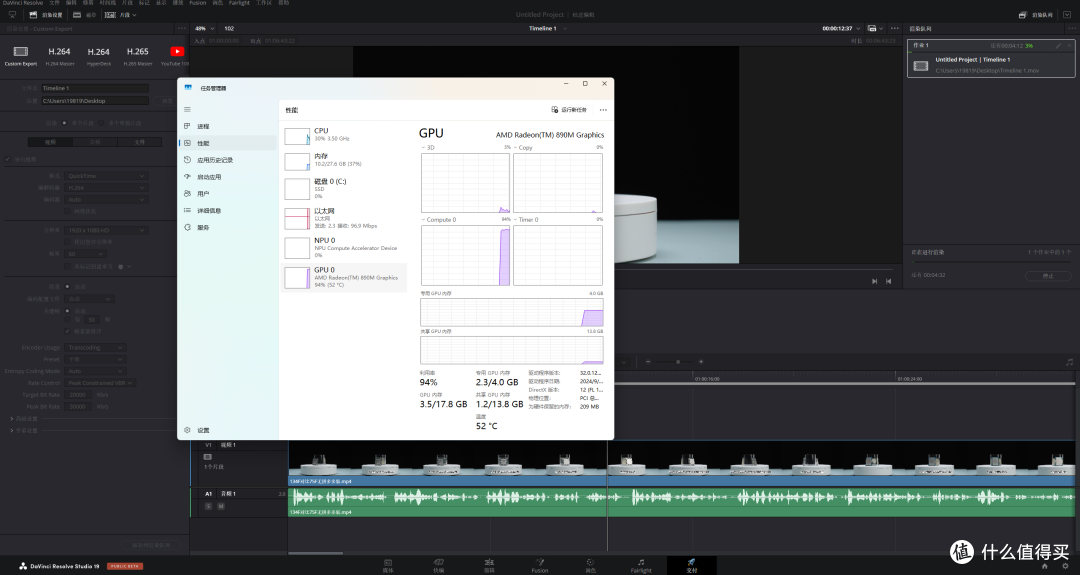Solo audio track A1 with S button

click(209, 507)
